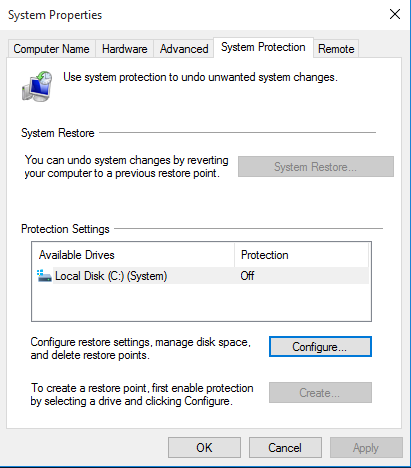Click the system protection computer icon
Image resolution: width=411 pixels, height=468 pixels.
37,86
